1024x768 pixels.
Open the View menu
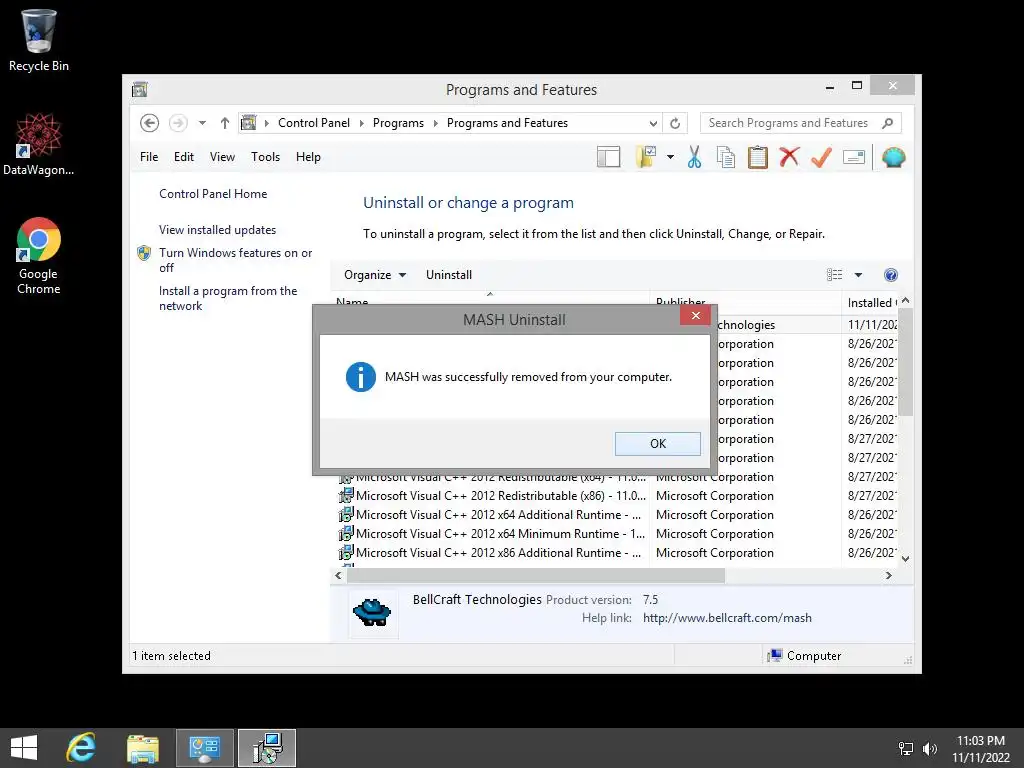coord(222,157)
